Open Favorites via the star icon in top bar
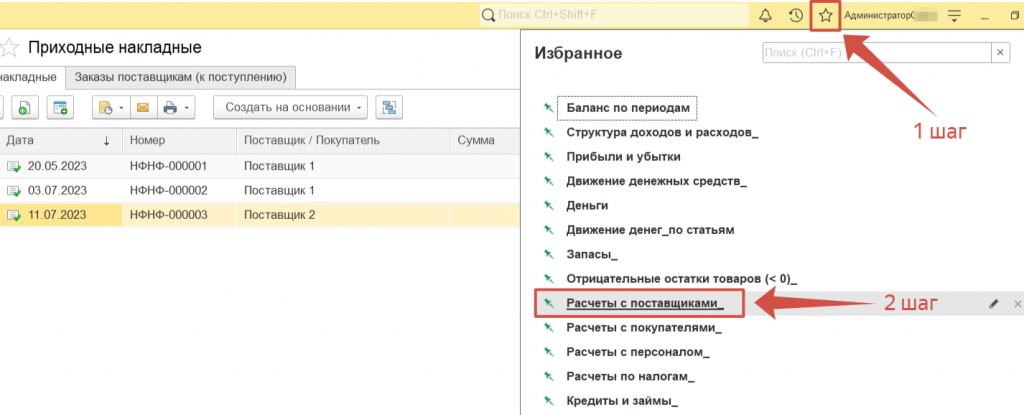Screen dimensions: 1024x415 tap(825, 16)
